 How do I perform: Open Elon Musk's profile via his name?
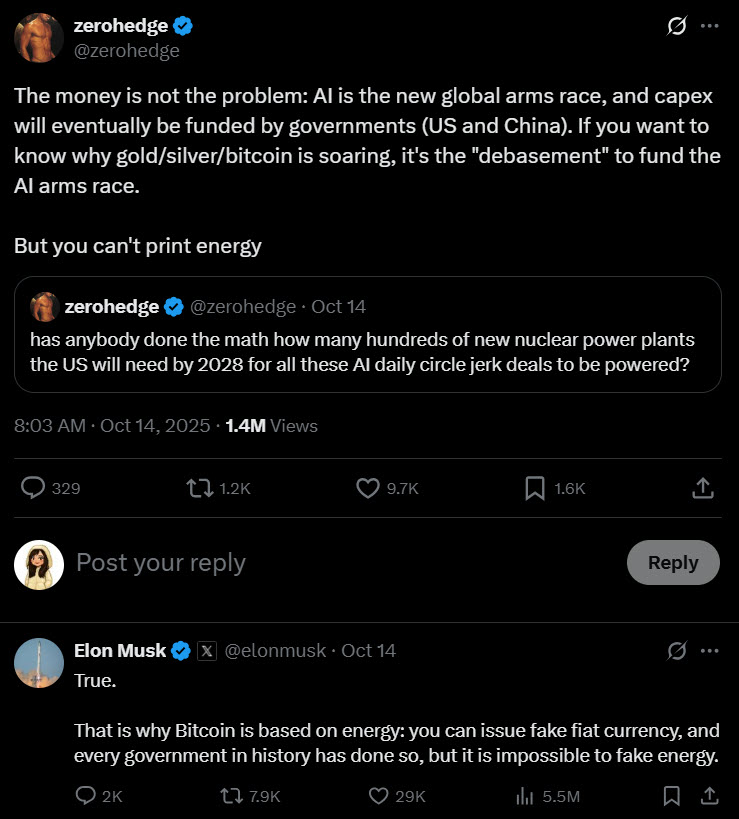coord(120,650)
